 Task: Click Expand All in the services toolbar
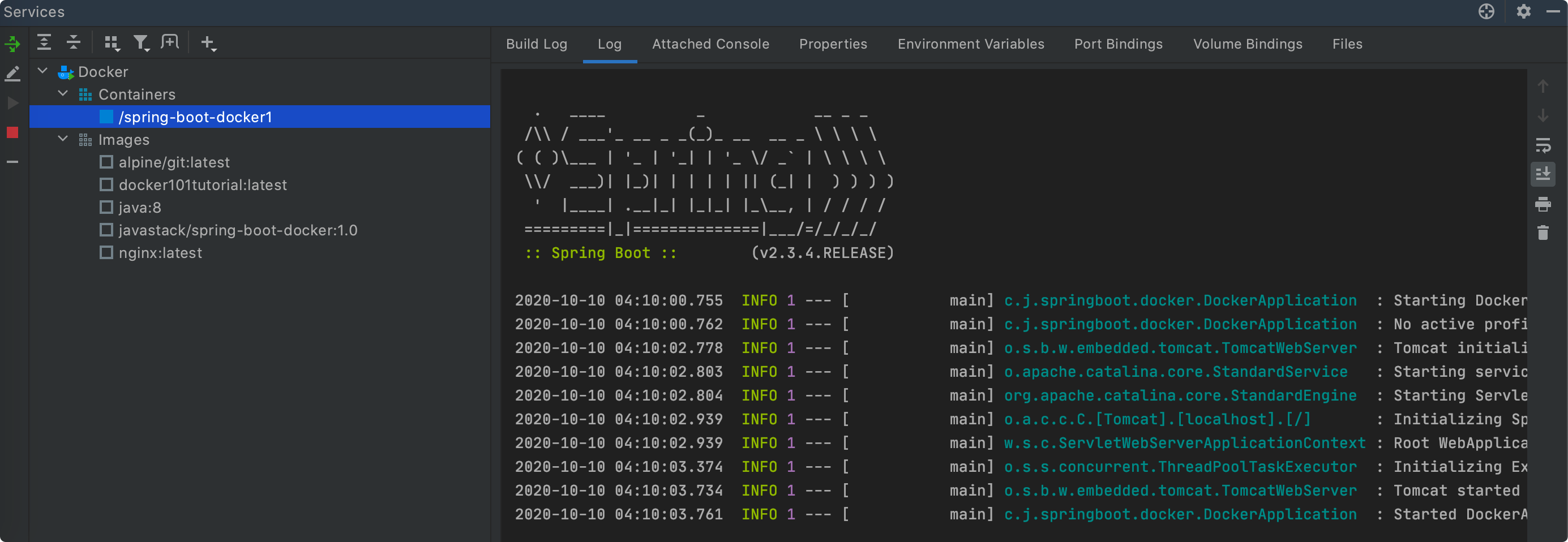44,42
